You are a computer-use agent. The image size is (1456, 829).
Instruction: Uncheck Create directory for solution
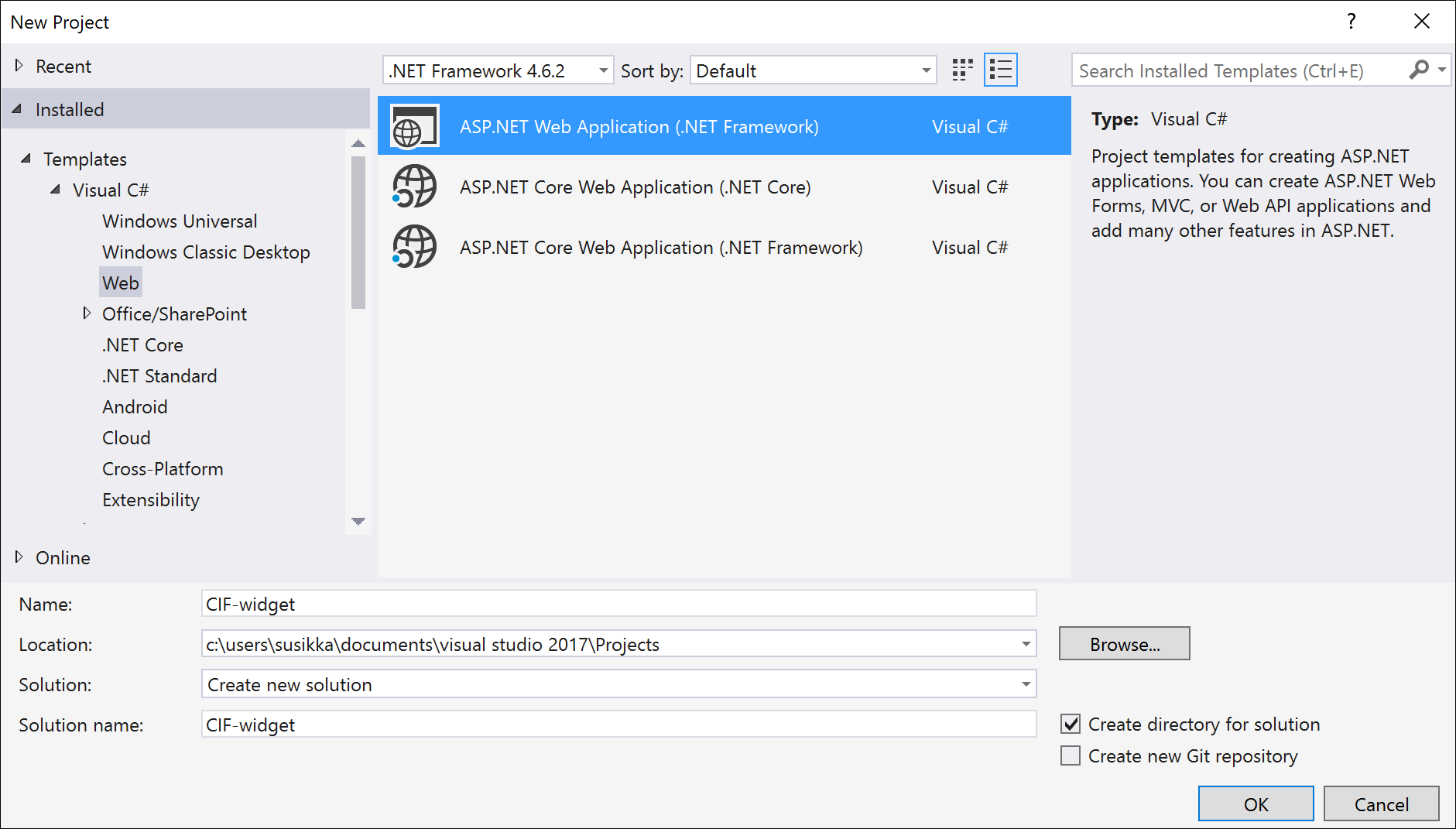[x=1071, y=724]
